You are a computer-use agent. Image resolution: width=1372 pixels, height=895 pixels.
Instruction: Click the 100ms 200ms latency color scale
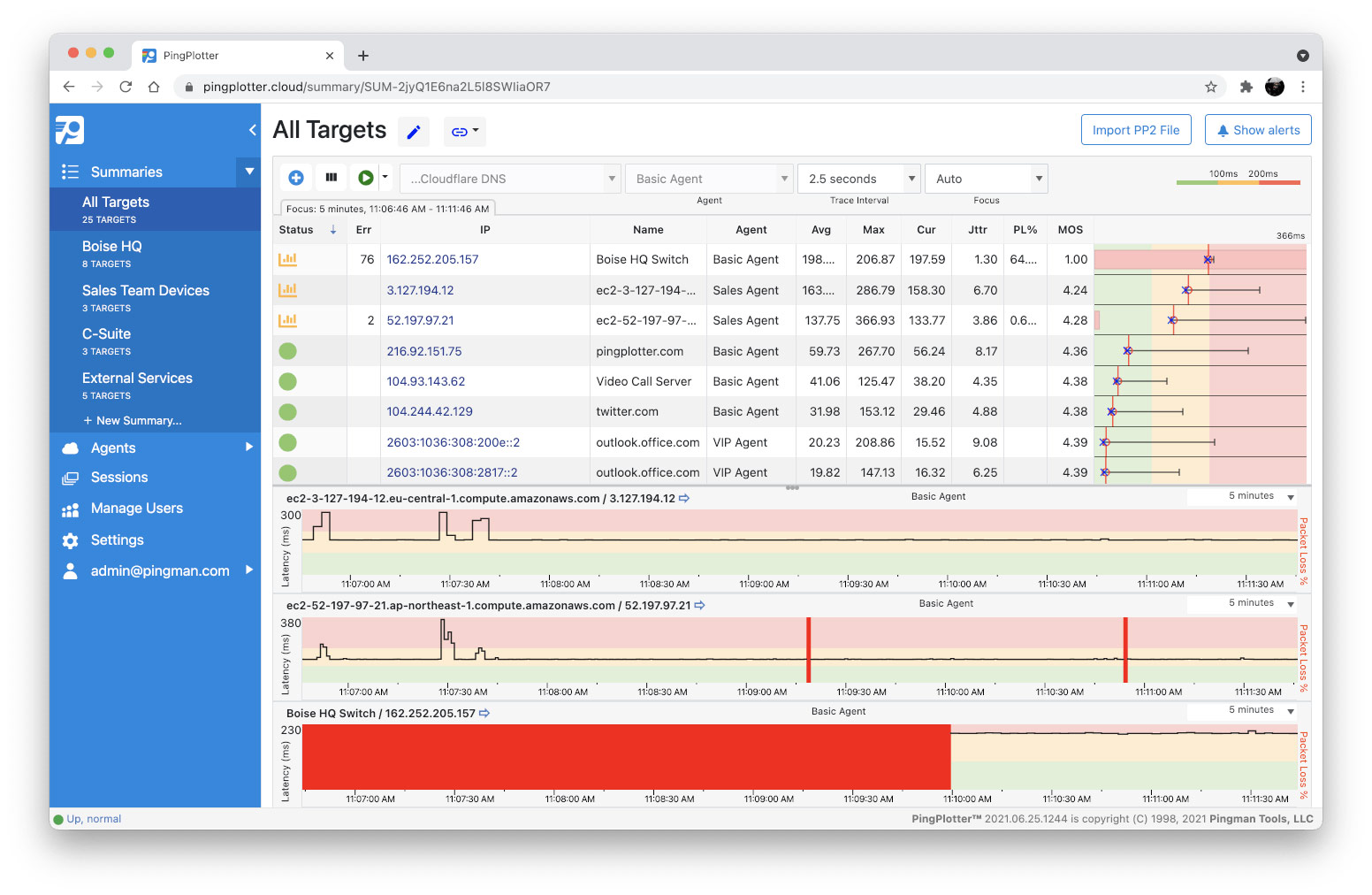pyautogui.click(x=1239, y=179)
